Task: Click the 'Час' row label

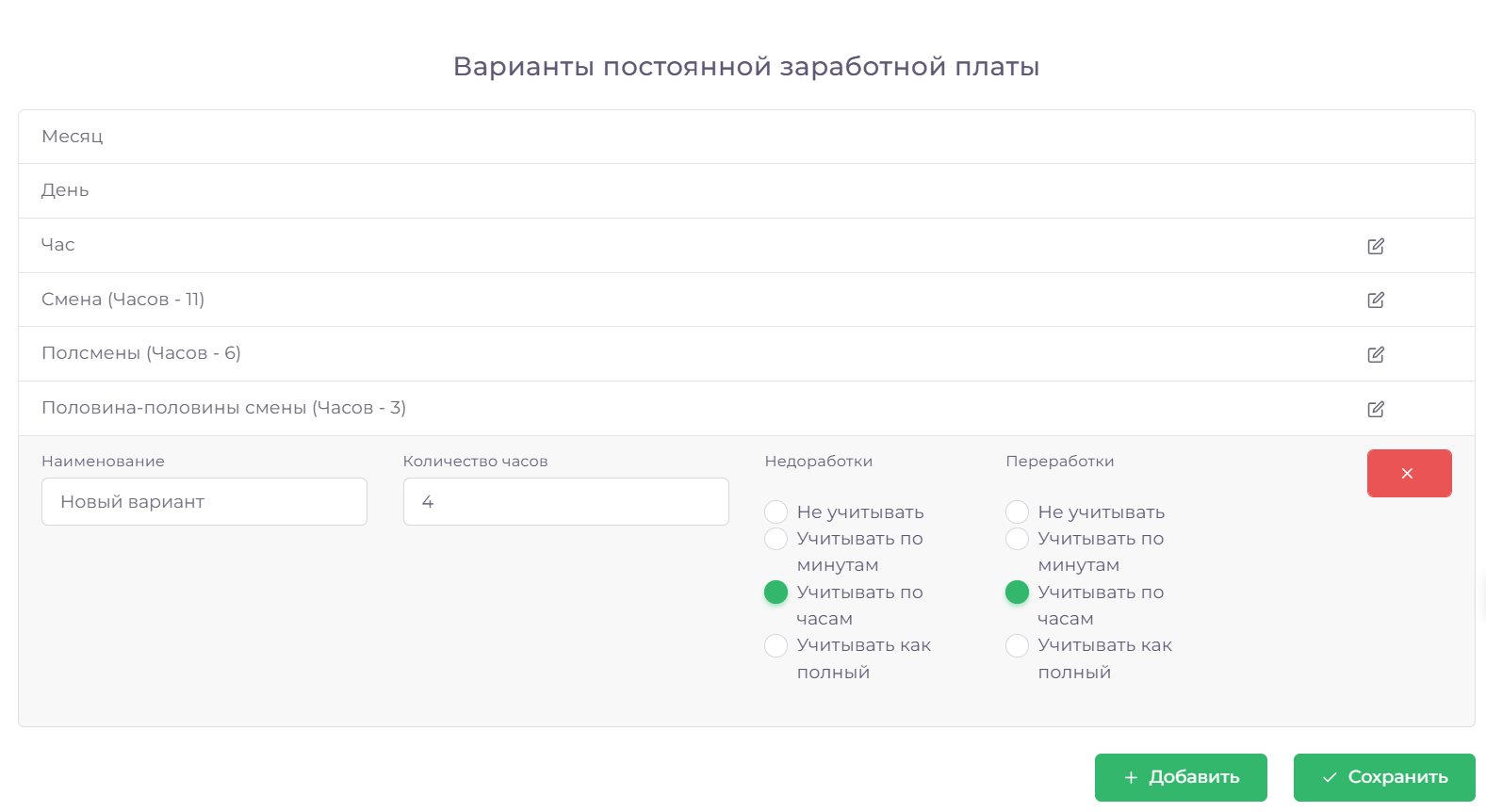Action: coord(57,245)
